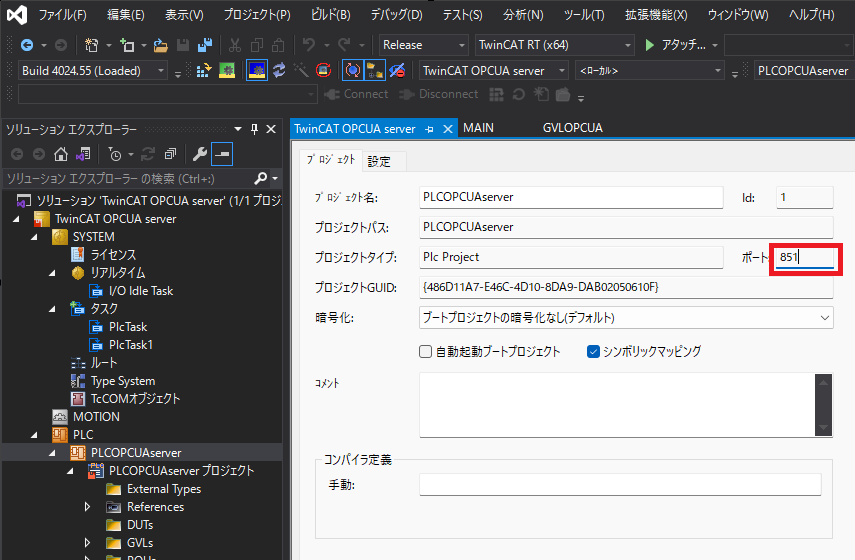Select the Type System tree item
Screen dimensions: 855x560
pos(123,381)
